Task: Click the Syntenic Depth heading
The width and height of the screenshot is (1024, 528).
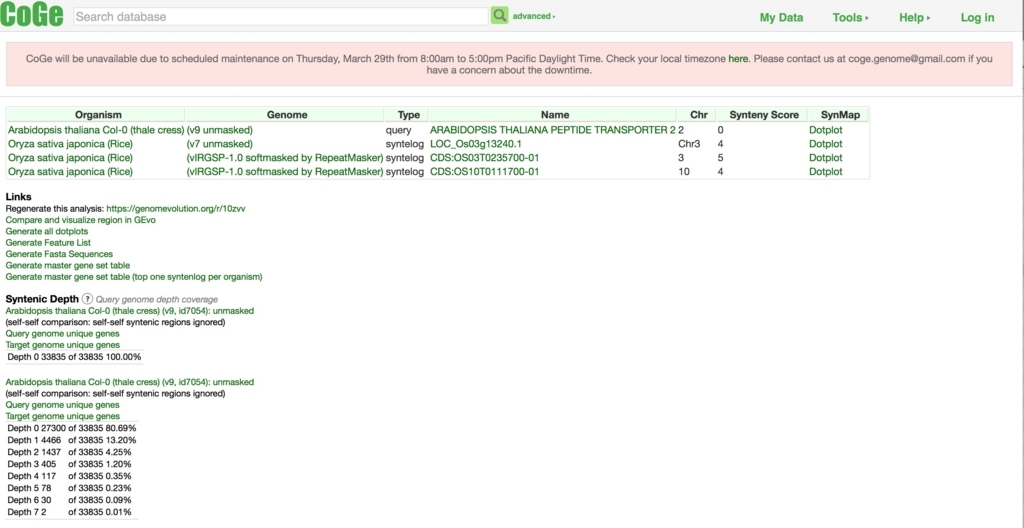Action: point(42,299)
